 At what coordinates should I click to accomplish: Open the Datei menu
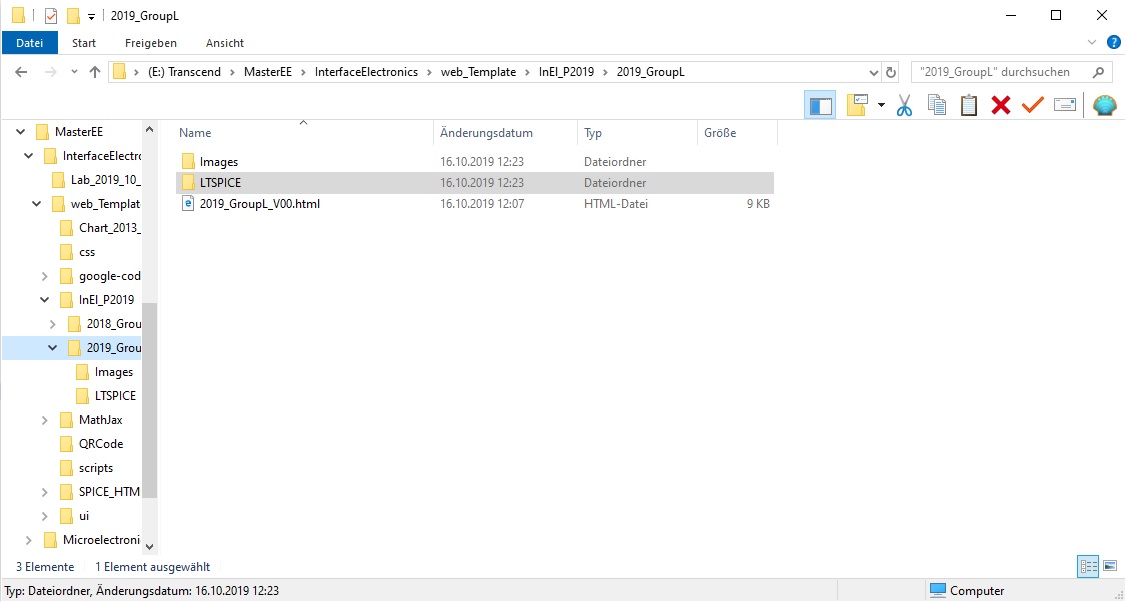(x=30, y=43)
